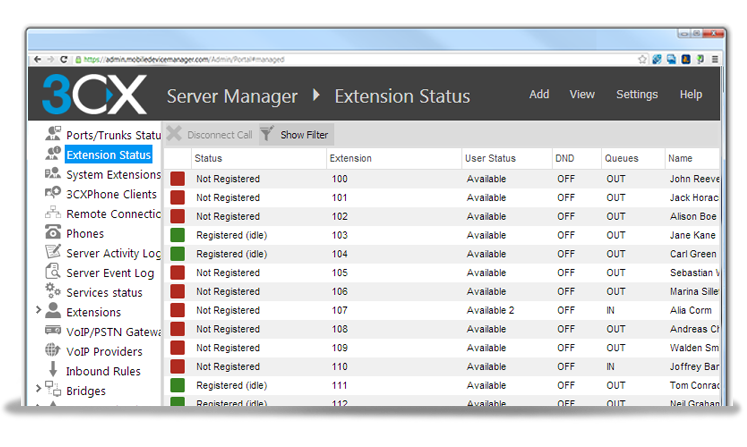Viewport: 747px width, 447px height.
Task: Click the Bridges icon
Action: (x=53, y=389)
